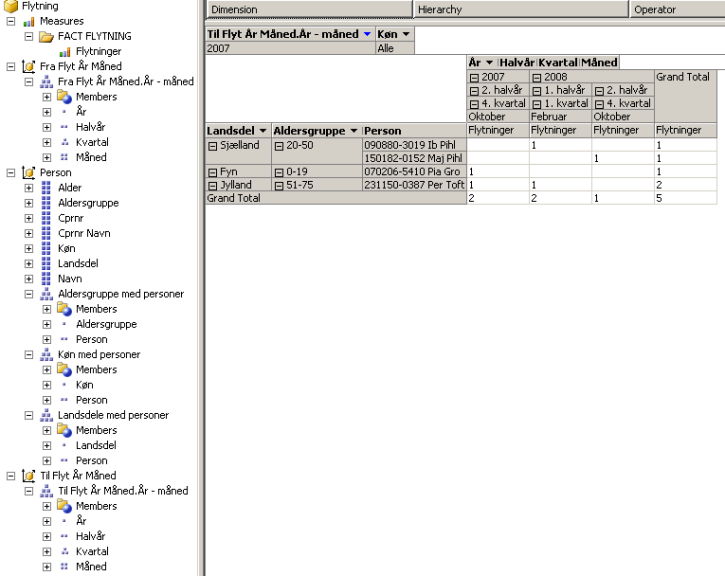Click the grand total value 5 cell
Screen dimensions: 725x576
tap(685, 198)
